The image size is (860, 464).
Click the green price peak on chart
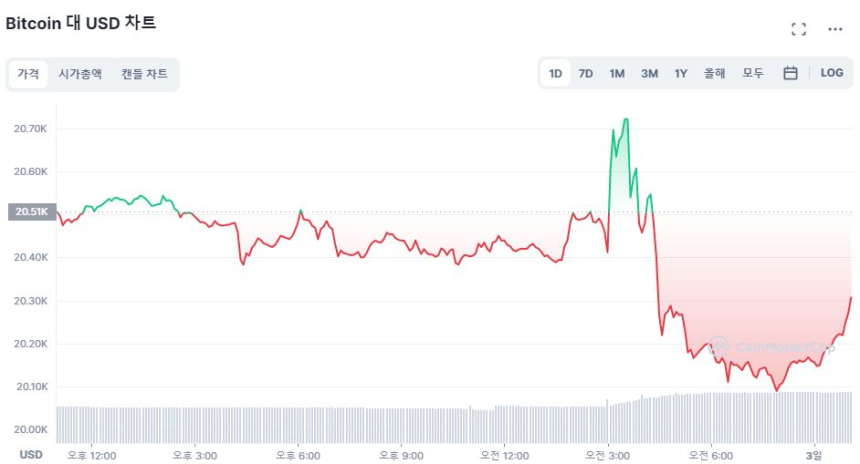point(625,120)
